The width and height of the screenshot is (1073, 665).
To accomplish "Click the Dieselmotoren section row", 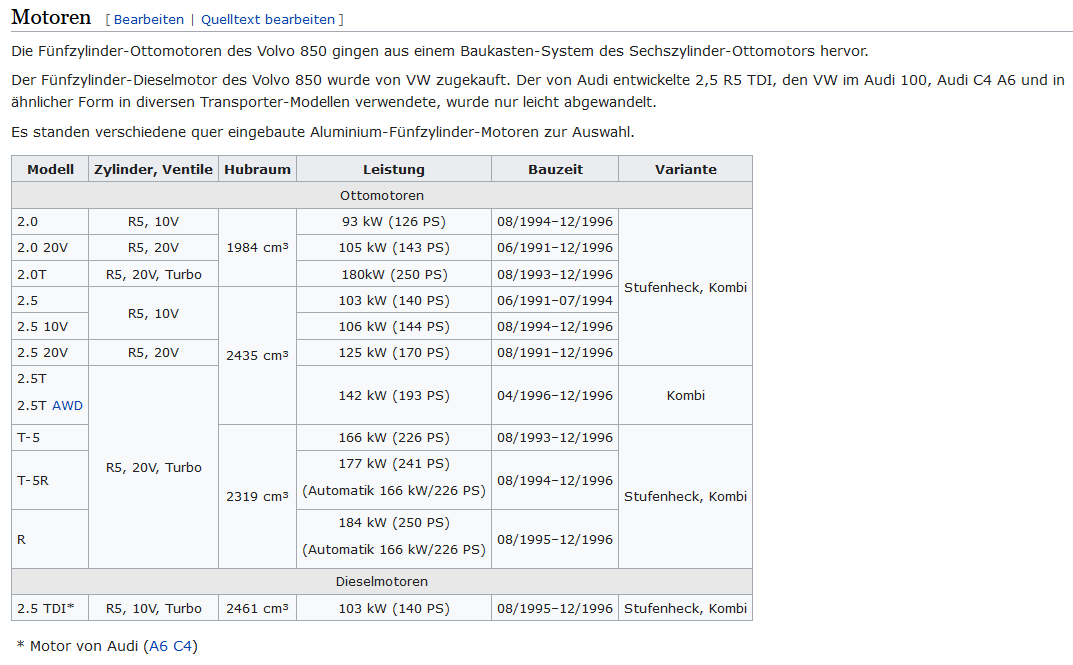I will (x=381, y=582).
